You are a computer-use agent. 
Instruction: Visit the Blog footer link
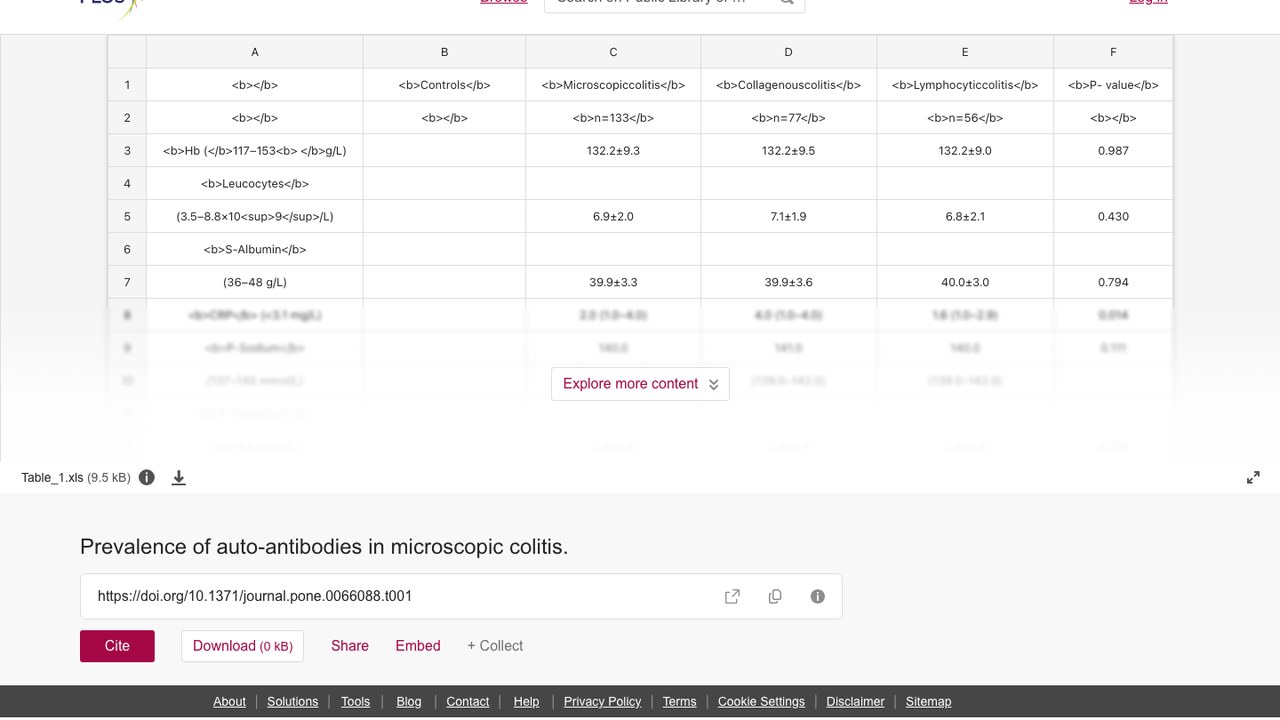click(x=409, y=702)
